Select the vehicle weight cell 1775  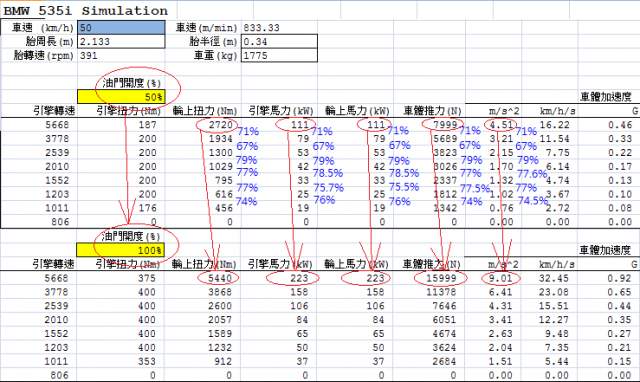pos(279,56)
